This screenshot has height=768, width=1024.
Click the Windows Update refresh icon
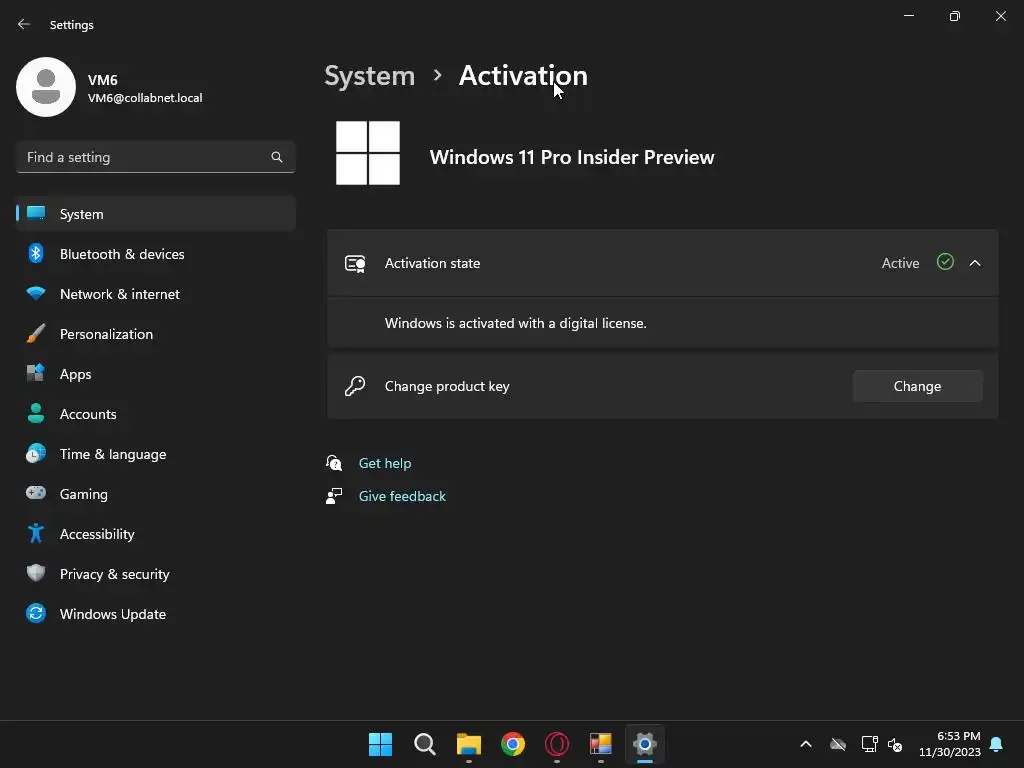pyautogui.click(x=36, y=613)
